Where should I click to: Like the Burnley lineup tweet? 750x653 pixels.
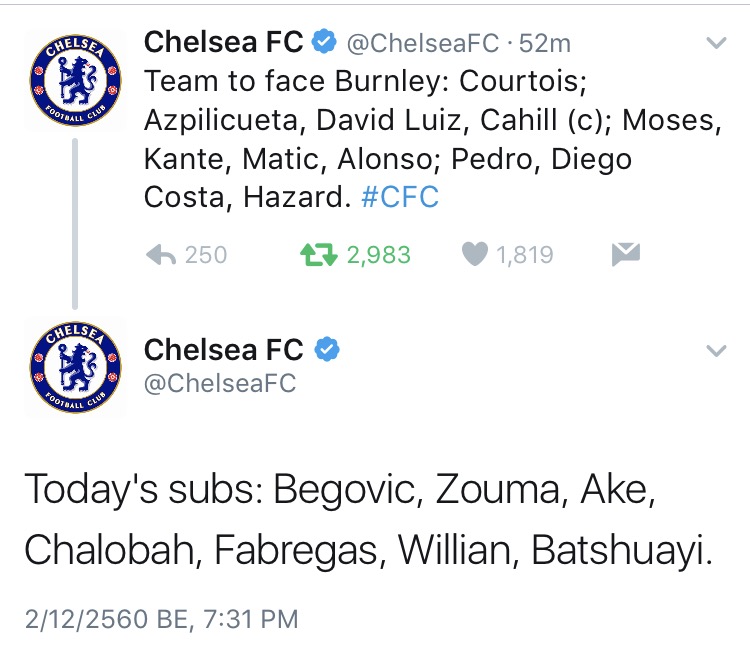coord(473,255)
